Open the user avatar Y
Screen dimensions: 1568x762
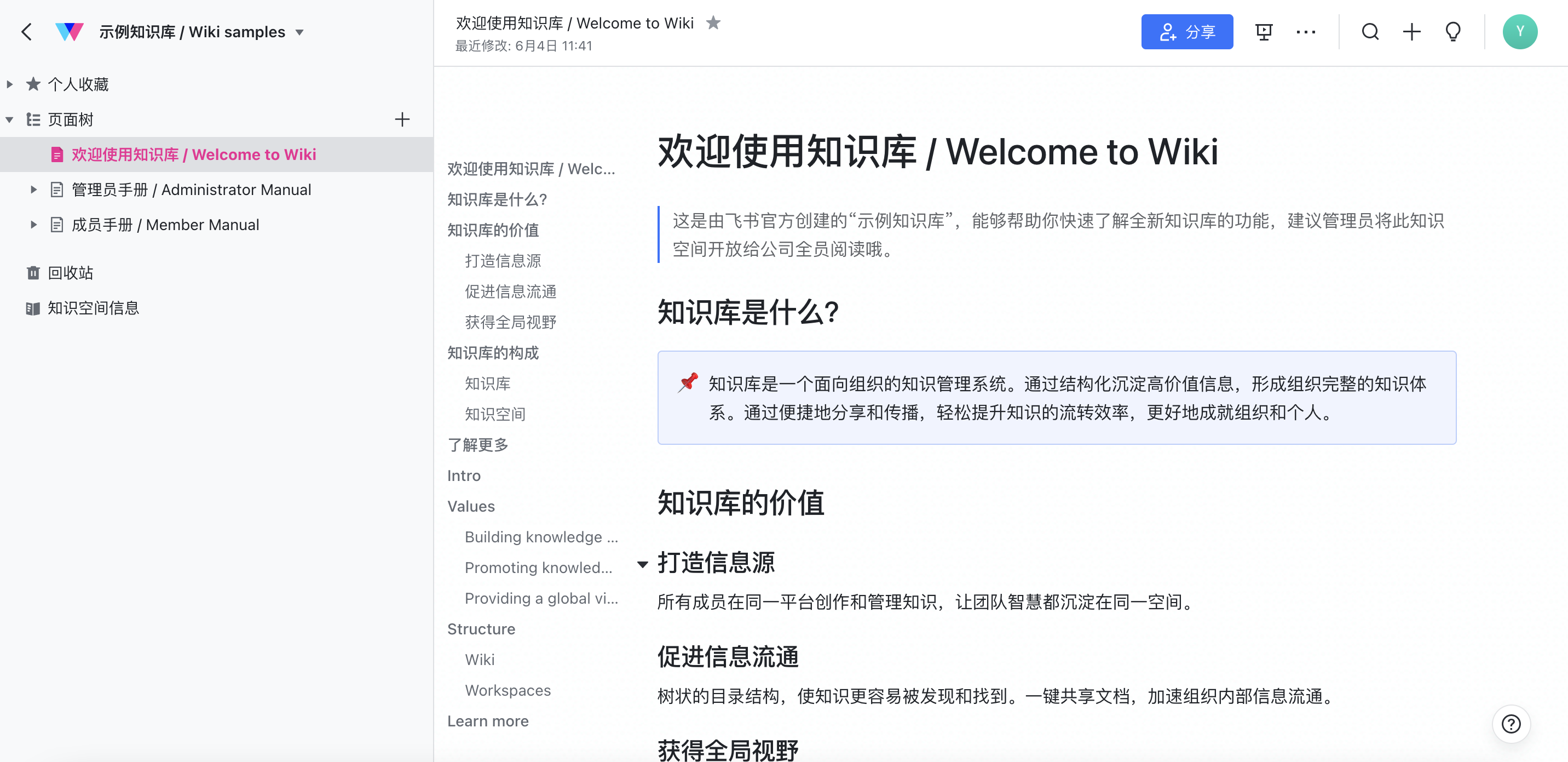(1519, 32)
